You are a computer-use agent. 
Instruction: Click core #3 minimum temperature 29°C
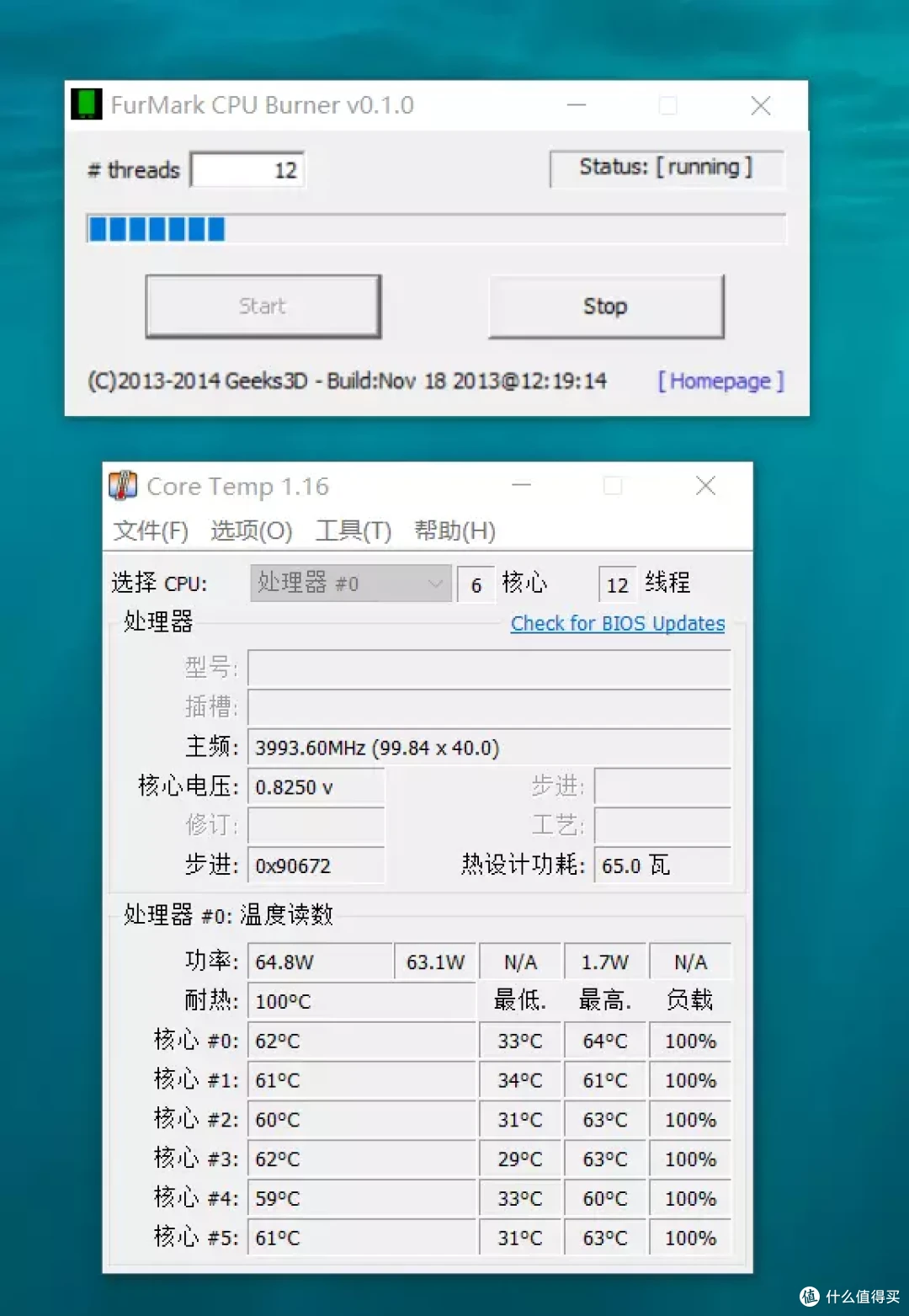coord(520,1159)
